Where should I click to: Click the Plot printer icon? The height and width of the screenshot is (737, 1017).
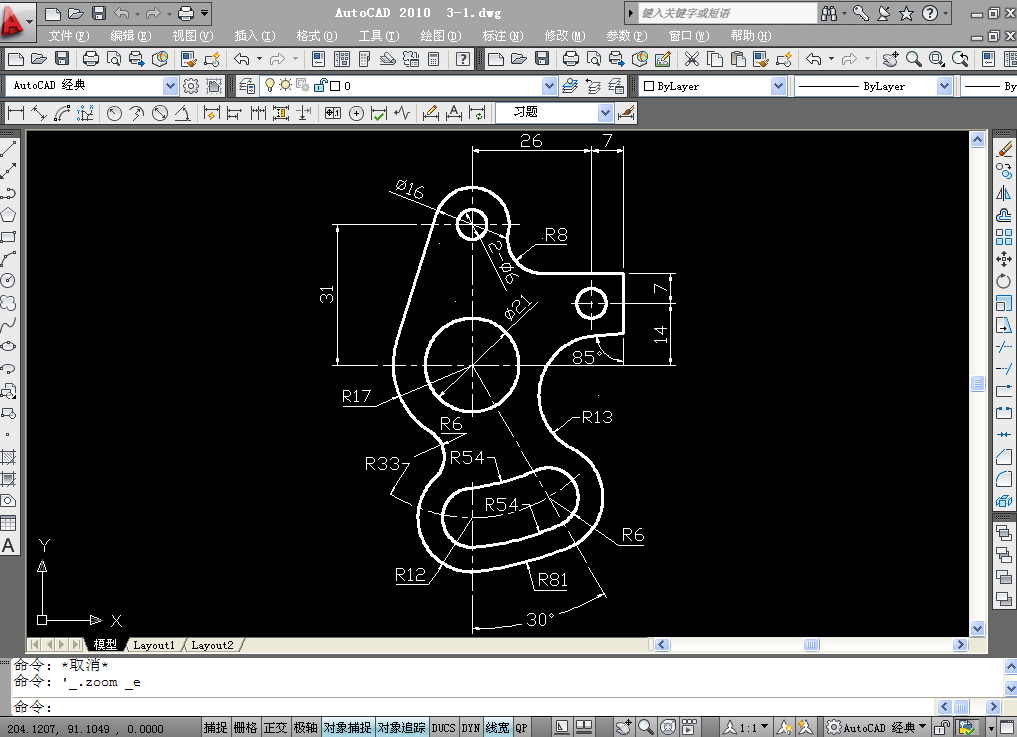[91, 60]
